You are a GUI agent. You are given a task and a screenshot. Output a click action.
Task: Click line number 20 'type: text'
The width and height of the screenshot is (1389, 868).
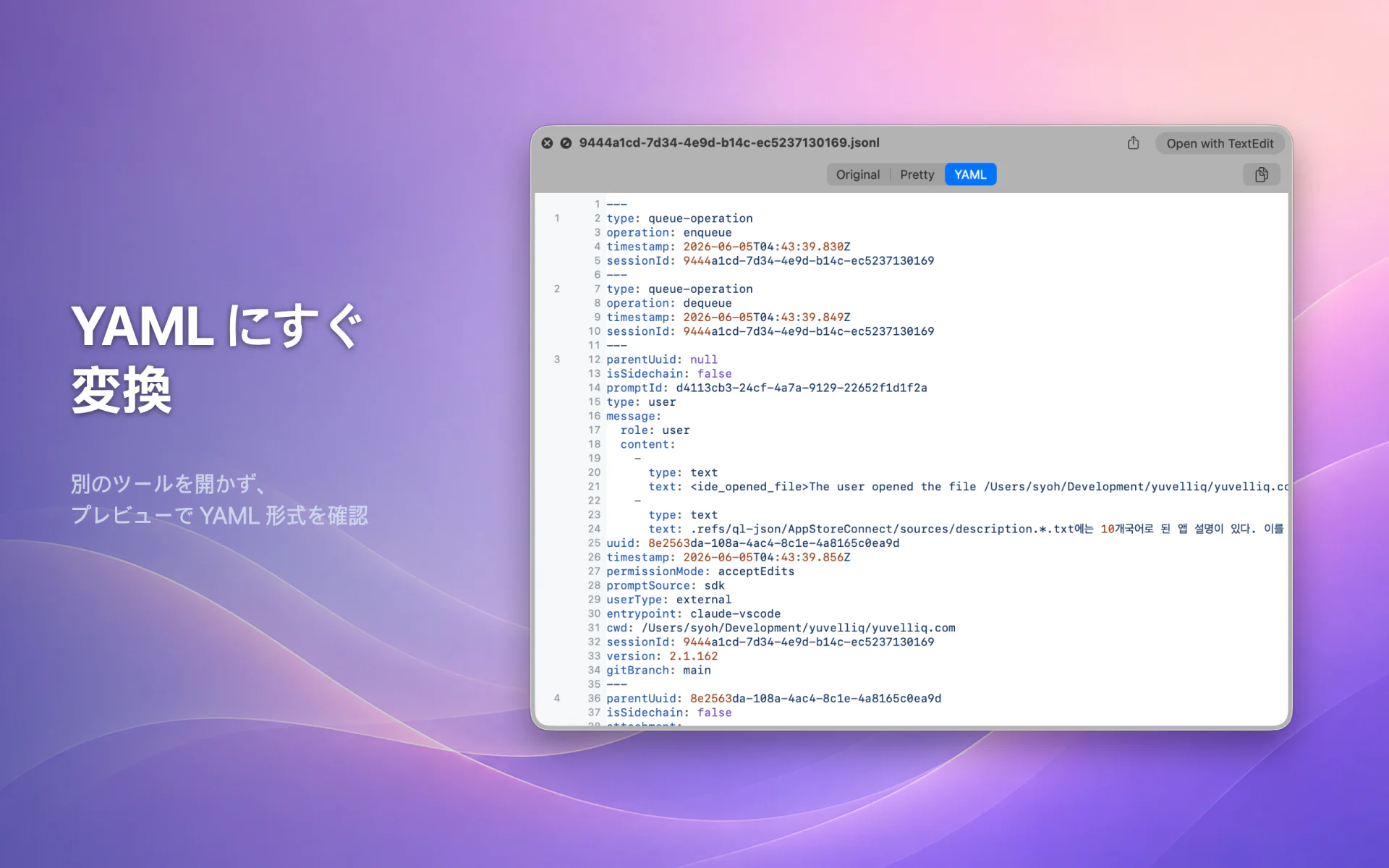[x=683, y=472]
